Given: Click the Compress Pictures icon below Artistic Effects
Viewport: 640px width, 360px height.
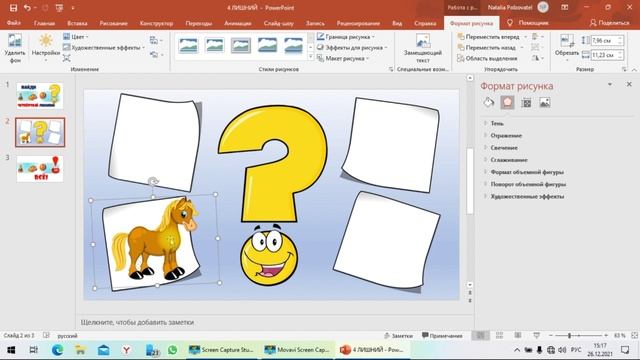Looking at the screenshot, I should (x=67, y=58).
